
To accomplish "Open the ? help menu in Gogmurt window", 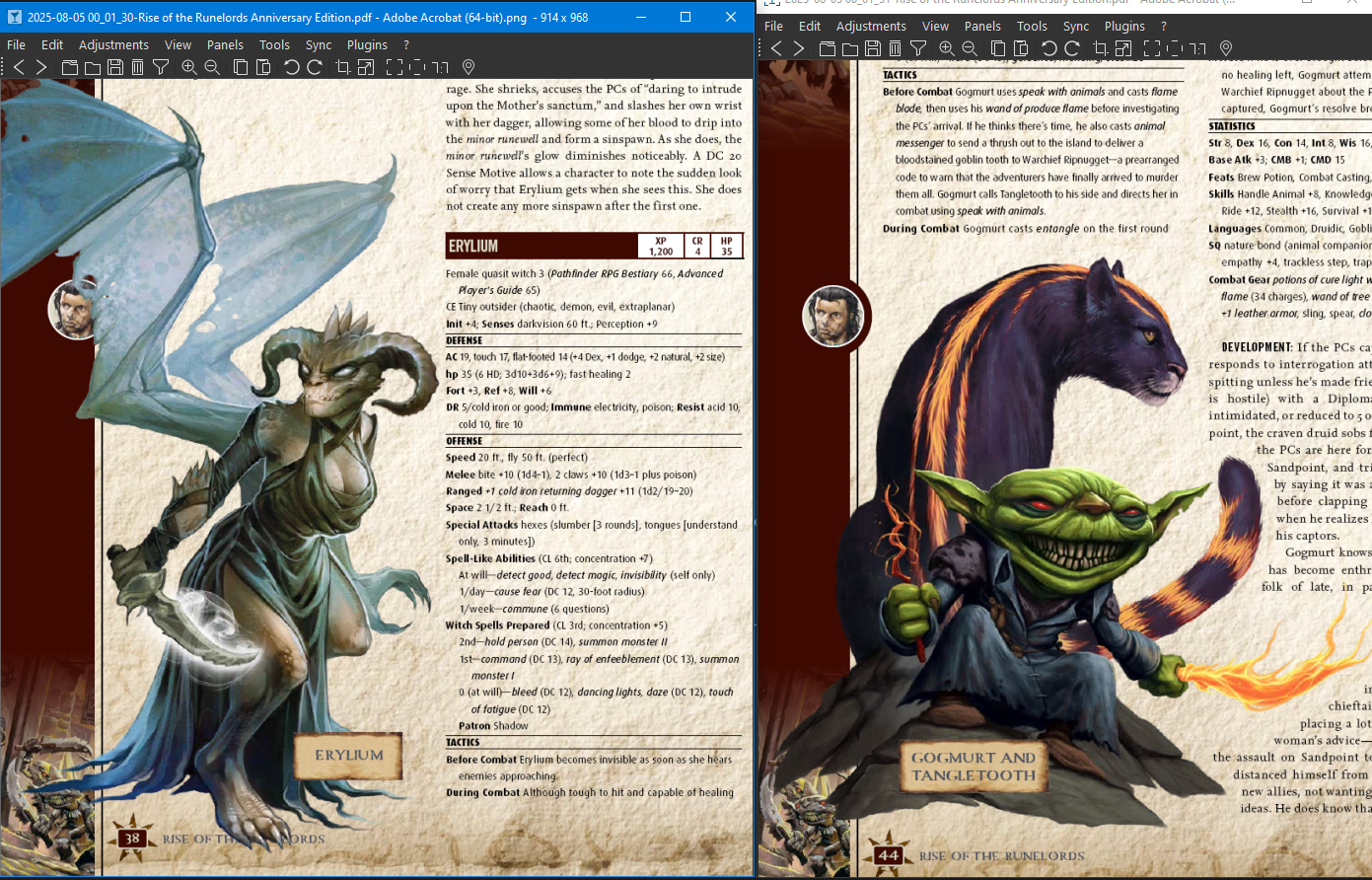I will click(x=1164, y=26).
